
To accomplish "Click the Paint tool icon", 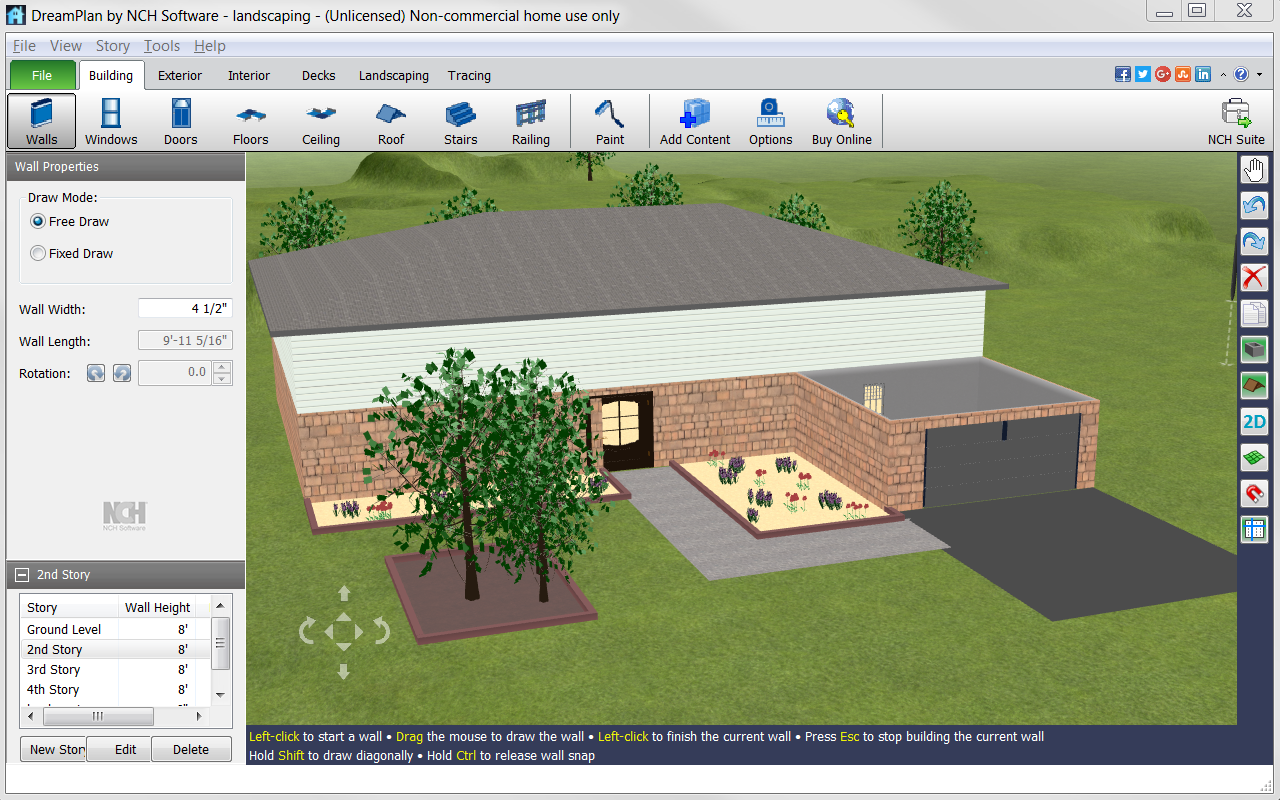I will [x=609, y=122].
